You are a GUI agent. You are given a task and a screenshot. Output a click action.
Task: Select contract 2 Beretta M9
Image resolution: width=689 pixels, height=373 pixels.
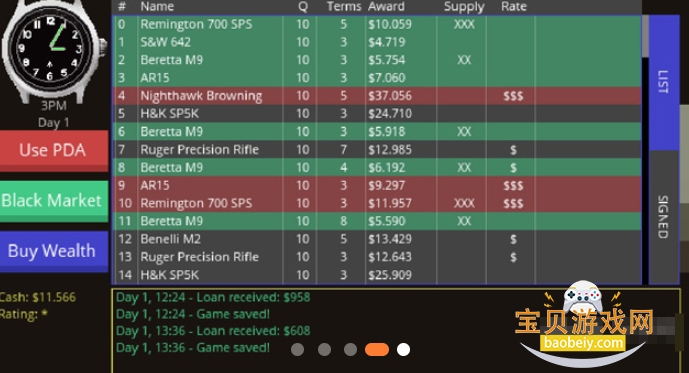click(x=377, y=60)
